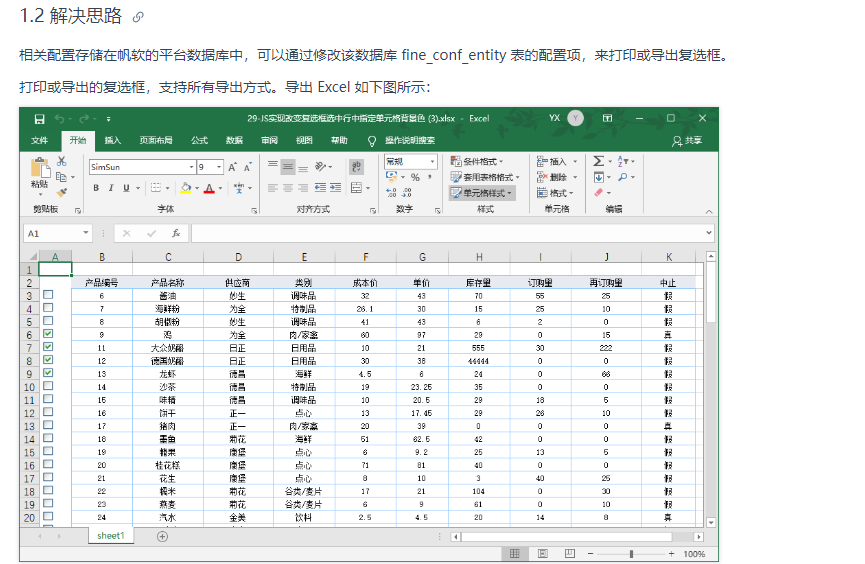Switch to the 页面布局 ribbon tab
Image resolution: width=865 pixels, height=564 pixels.
click(156, 140)
